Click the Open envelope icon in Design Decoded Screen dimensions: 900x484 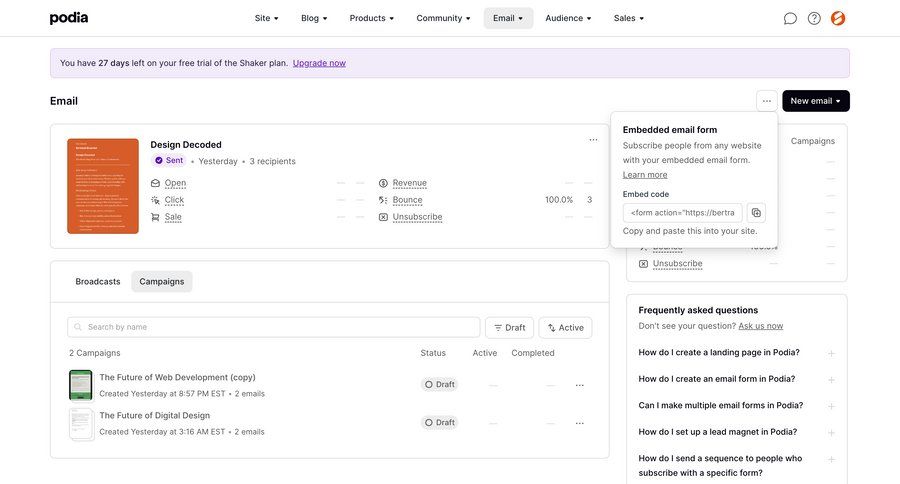tap(155, 183)
